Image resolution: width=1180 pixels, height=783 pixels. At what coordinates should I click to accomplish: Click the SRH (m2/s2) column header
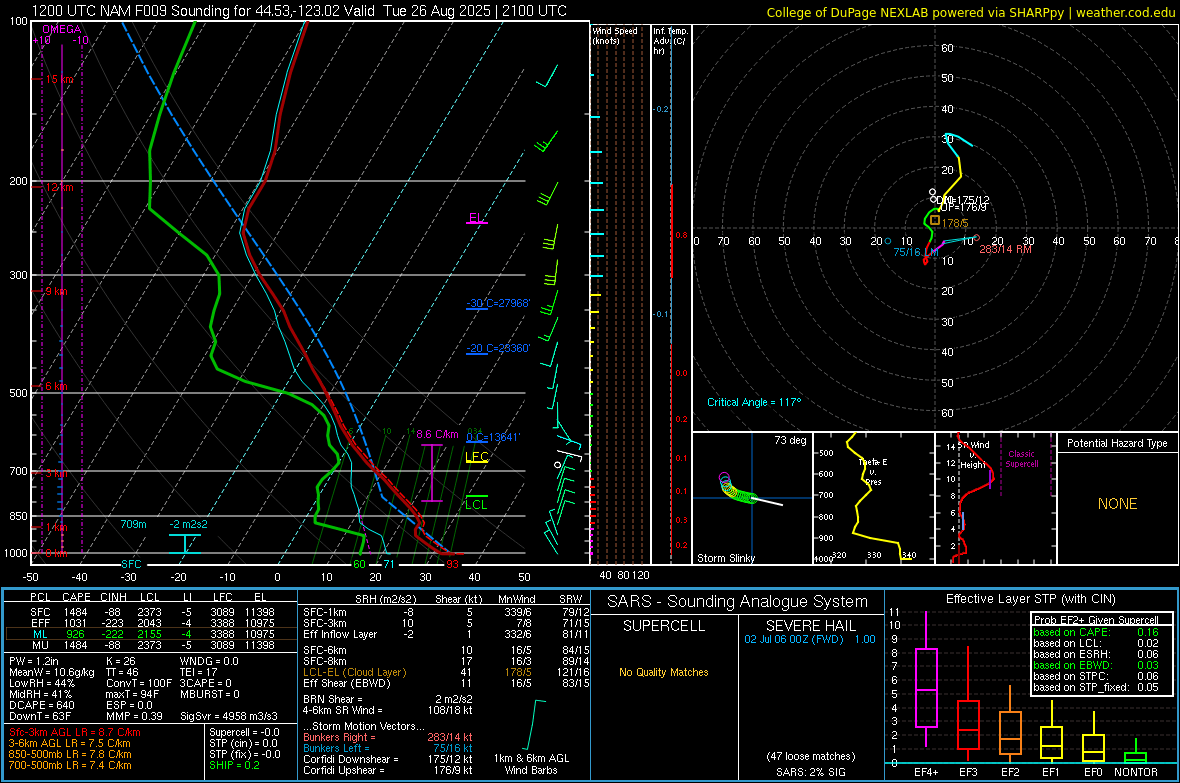point(385,599)
